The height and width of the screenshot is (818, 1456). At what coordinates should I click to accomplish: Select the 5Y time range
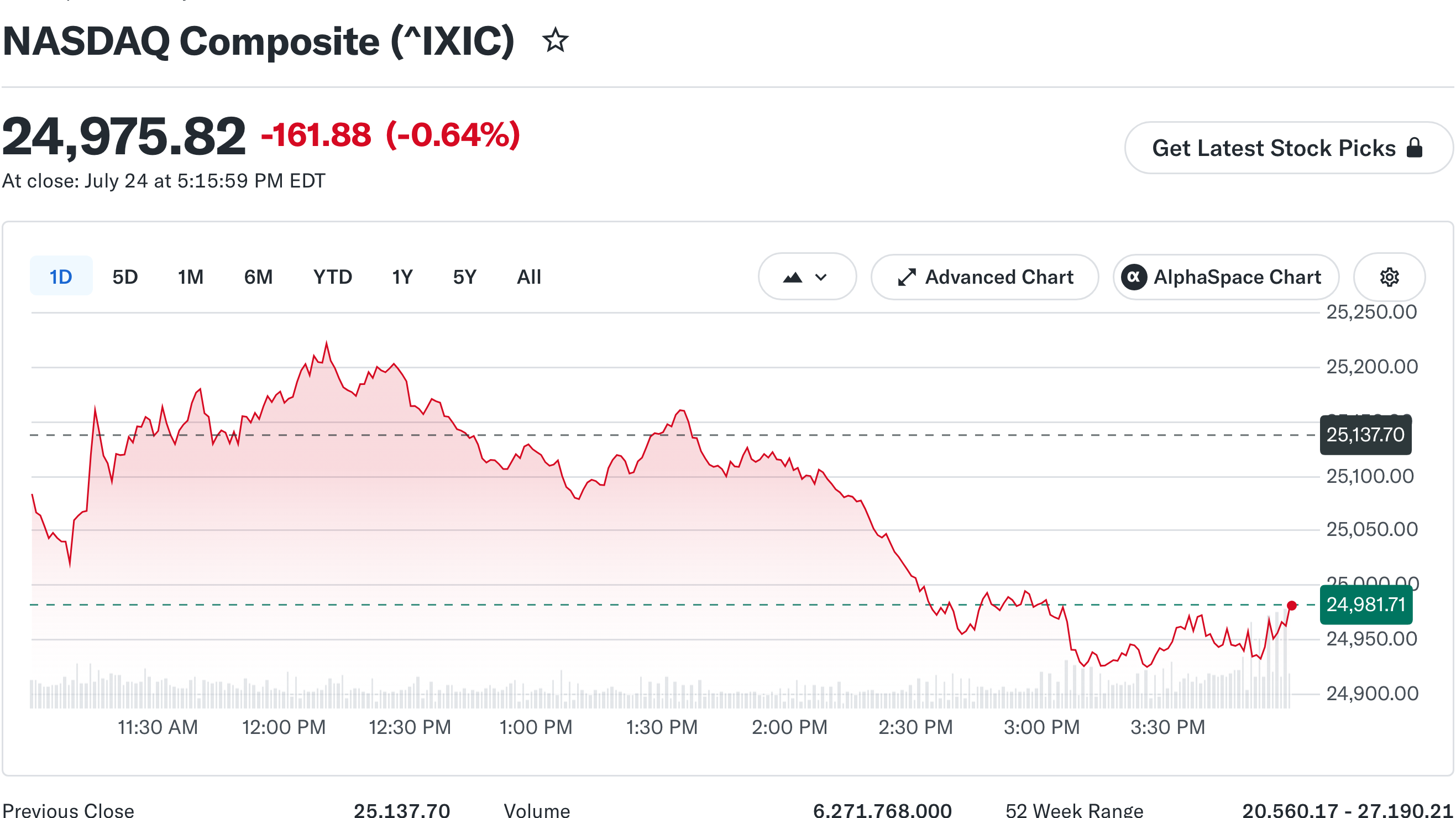point(465,277)
